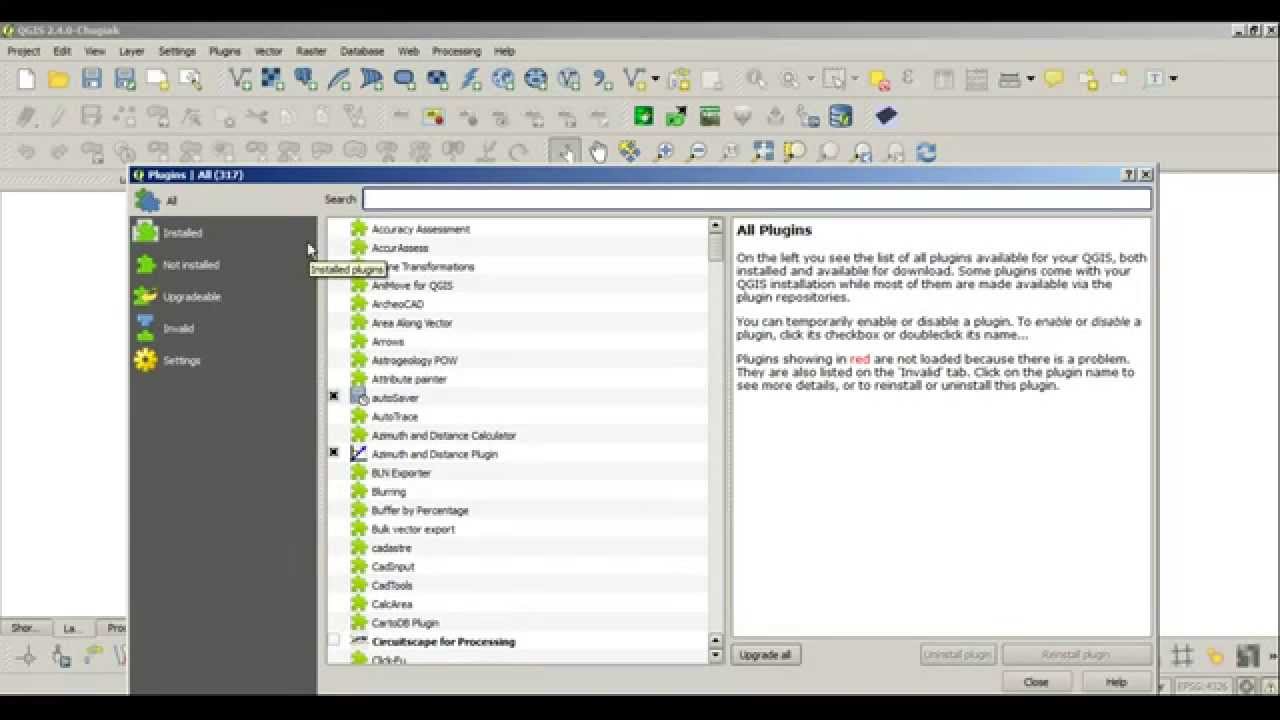Click the Add Vector Layer icon

[240, 79]
